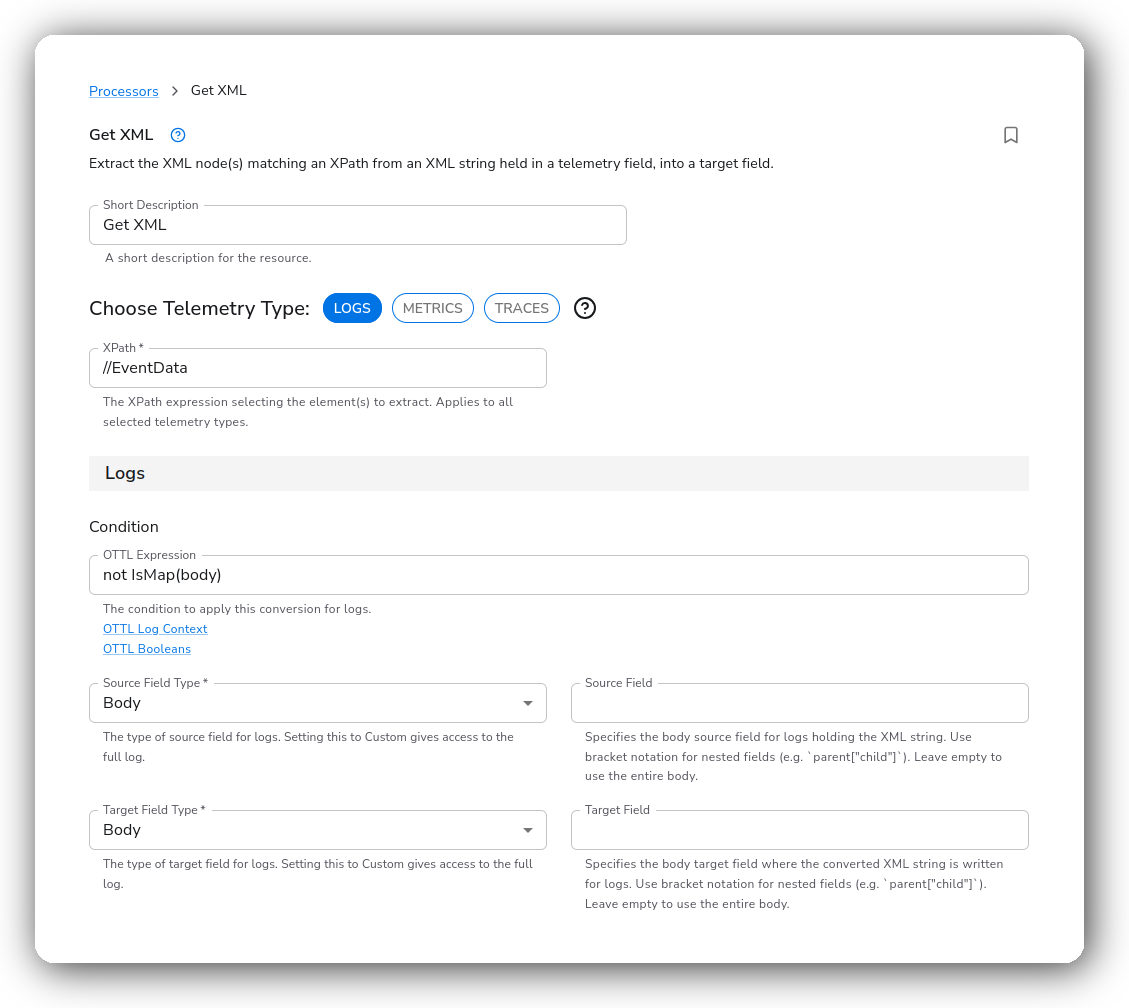Screen dimensions: 1129x1008
Task: Edit the OTTL Expression field
Action: [559, 575]
